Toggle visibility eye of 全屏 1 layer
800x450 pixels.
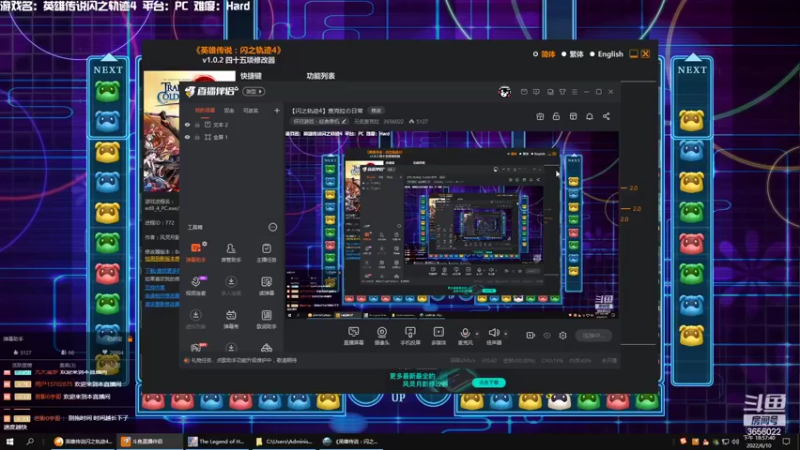[x=187, y=137]
